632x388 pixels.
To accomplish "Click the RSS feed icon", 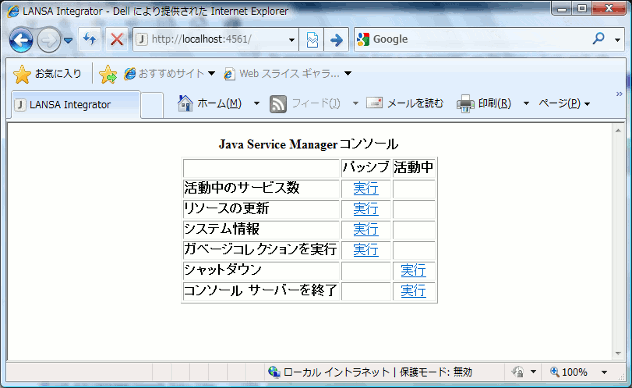I will [x=278, y=104].
